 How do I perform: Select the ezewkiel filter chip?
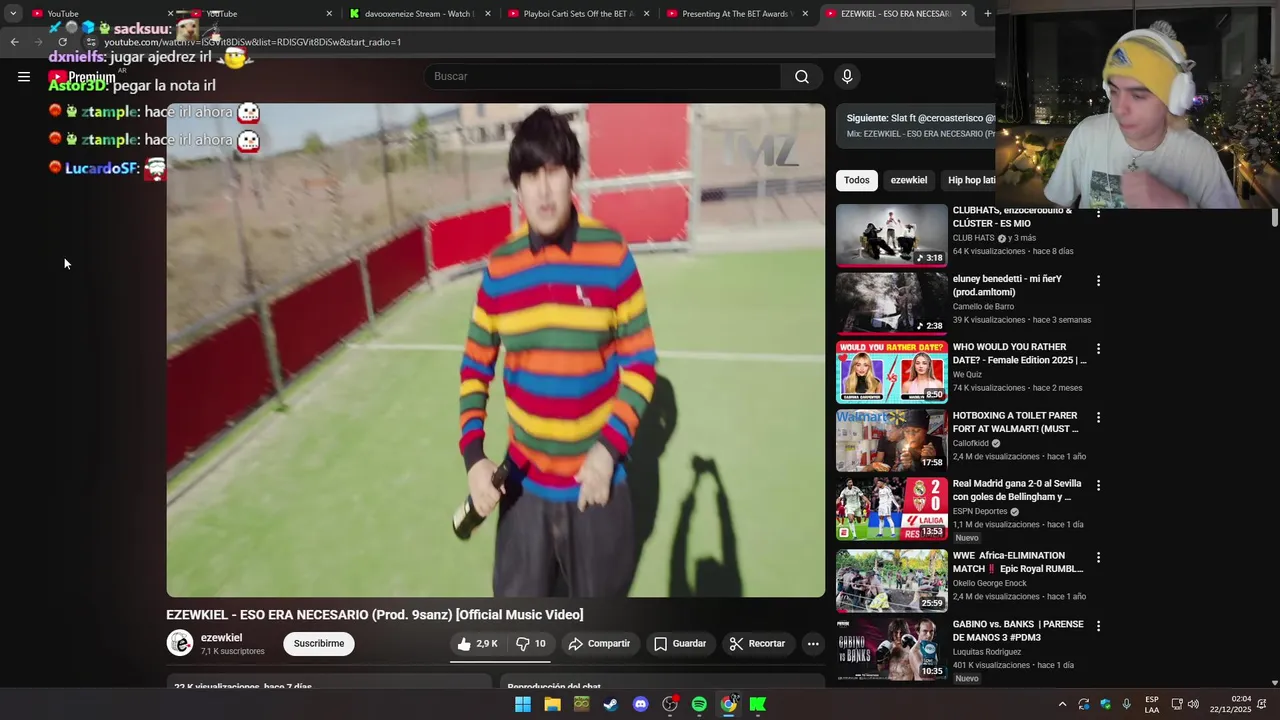(x=909, y=180)
